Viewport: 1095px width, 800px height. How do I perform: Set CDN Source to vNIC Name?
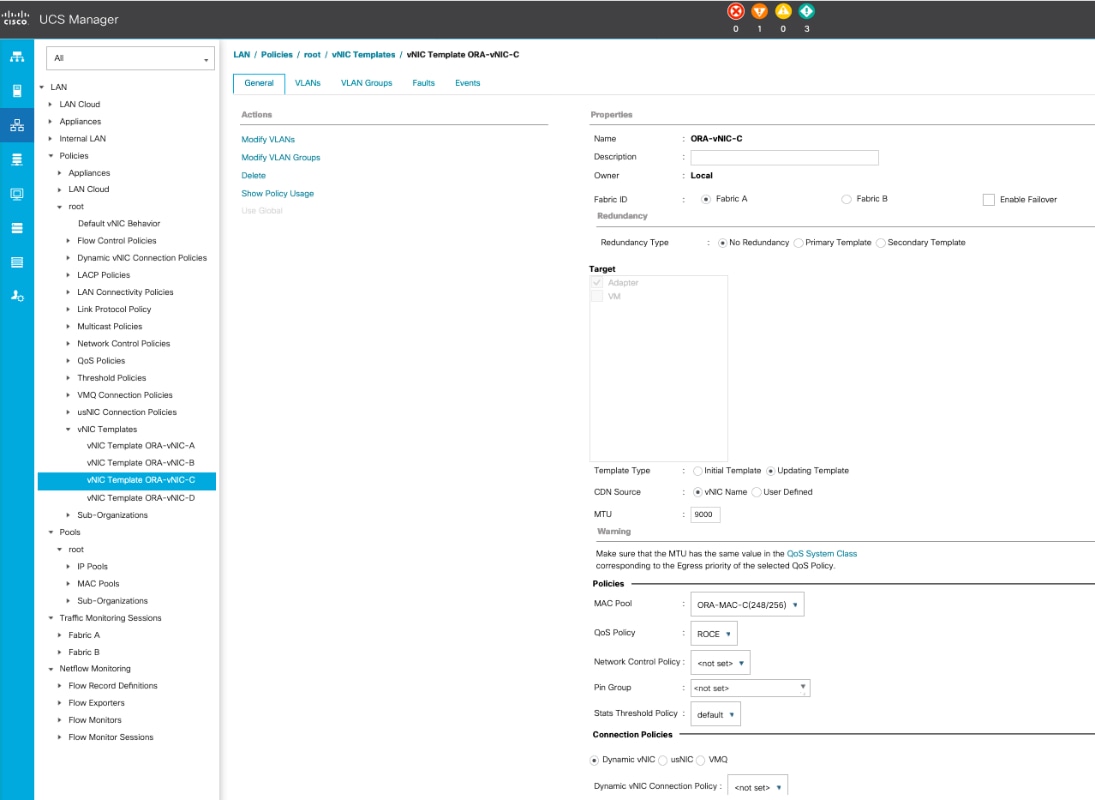[x=698, y=492]
